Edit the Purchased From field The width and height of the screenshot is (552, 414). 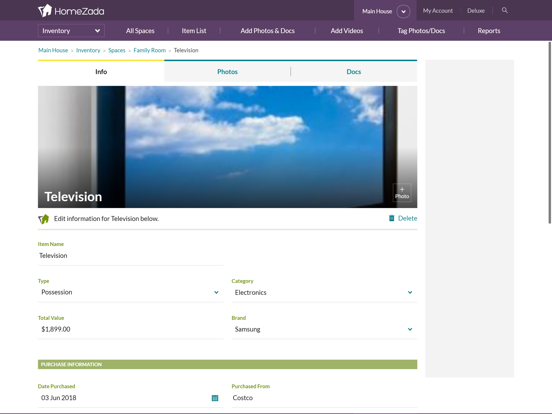coord(324,398)
